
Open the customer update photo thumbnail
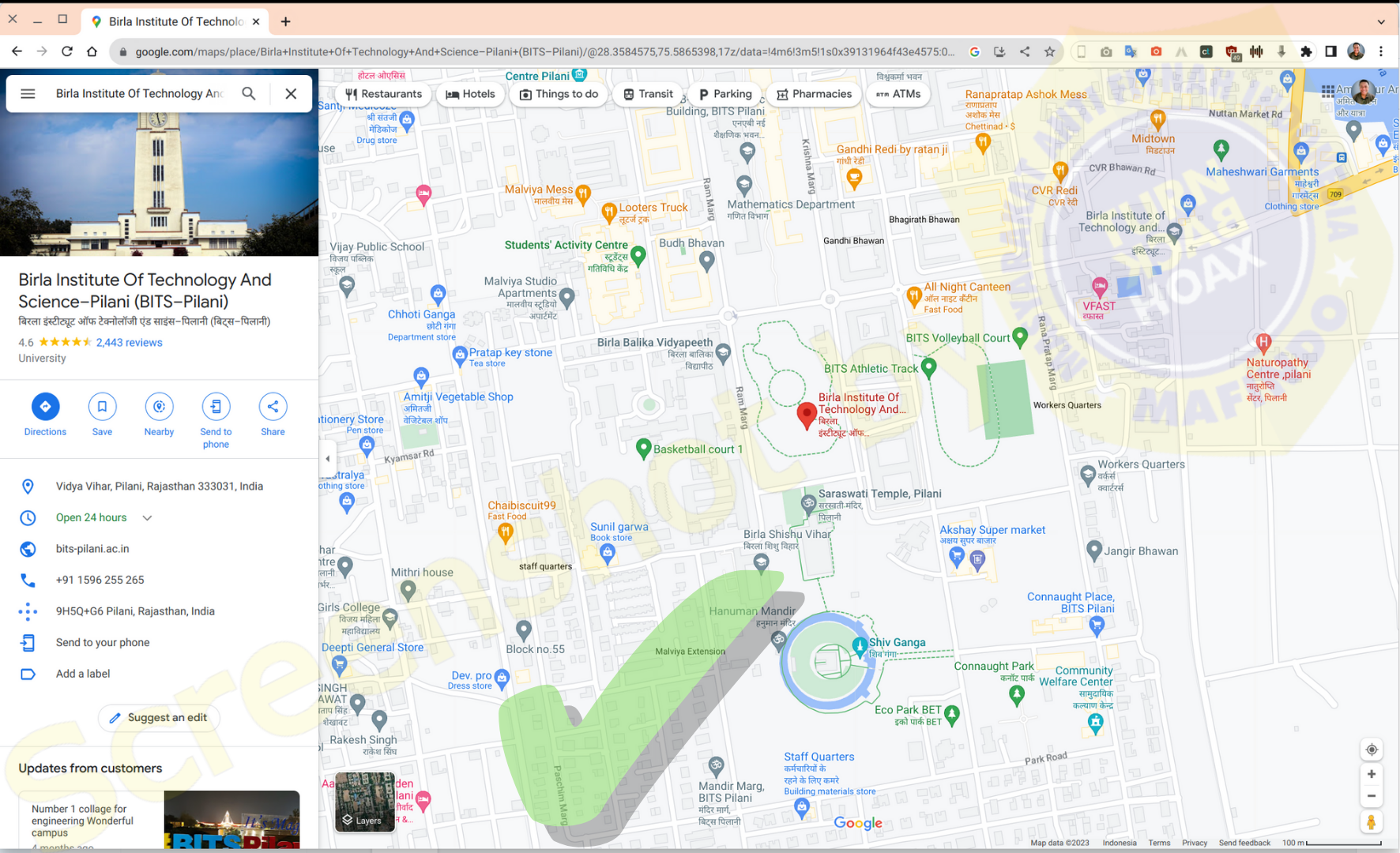[231, 820]
